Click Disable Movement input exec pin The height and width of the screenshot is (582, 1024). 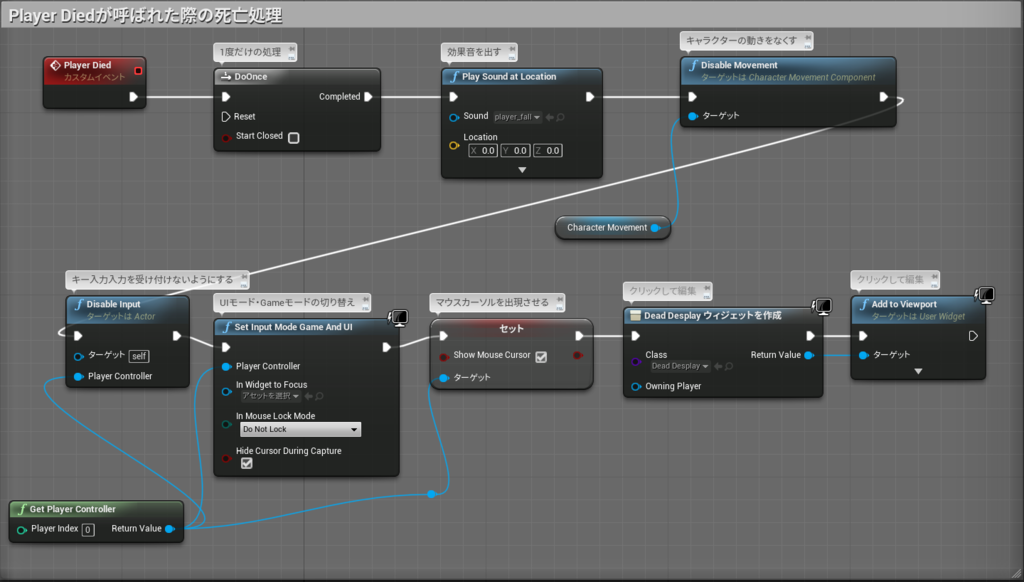(692, 97)
